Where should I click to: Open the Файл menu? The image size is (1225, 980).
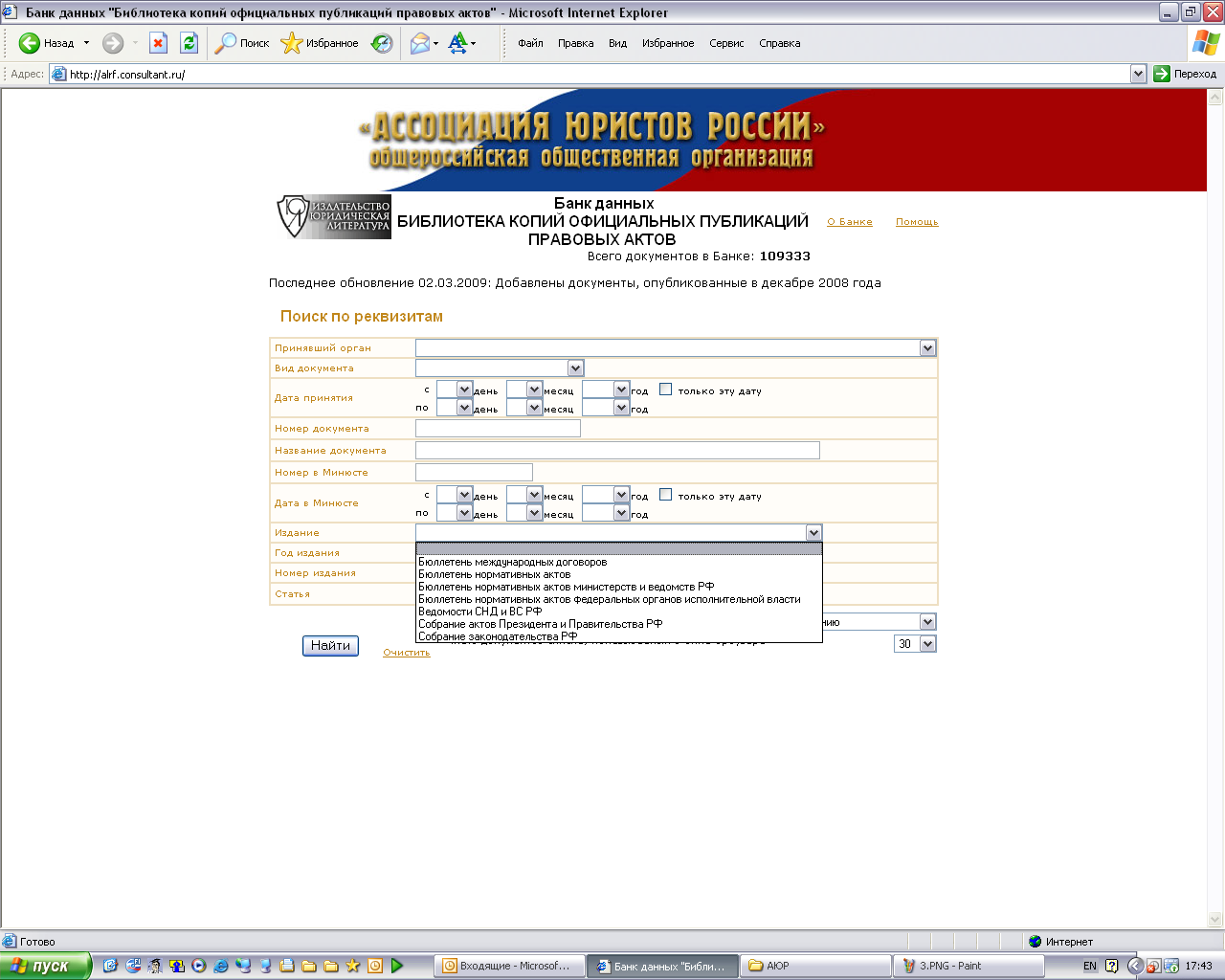[x=530, y=43]
